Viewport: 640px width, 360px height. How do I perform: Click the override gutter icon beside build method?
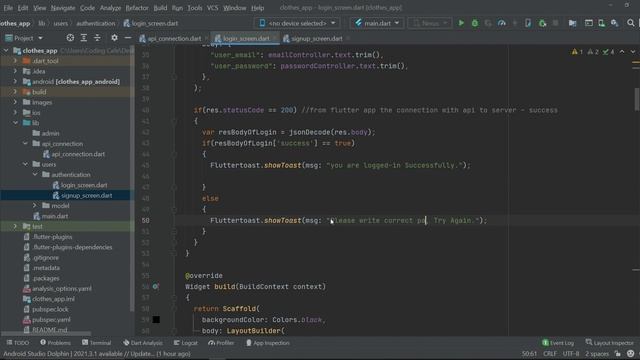[x=156, y=287]
